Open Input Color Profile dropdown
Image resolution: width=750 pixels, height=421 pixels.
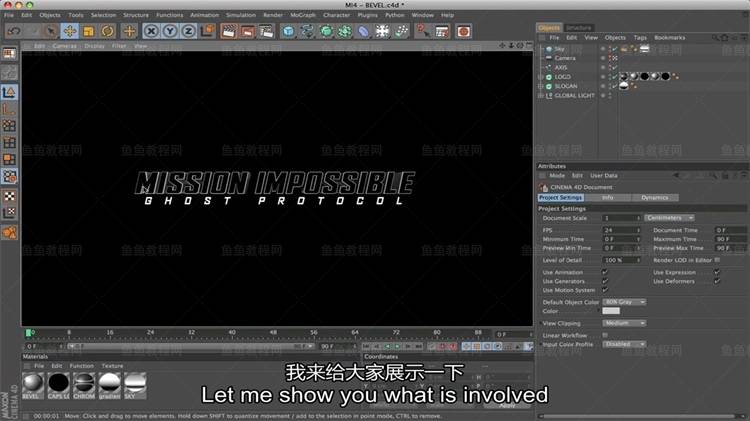tap(624, 344)
